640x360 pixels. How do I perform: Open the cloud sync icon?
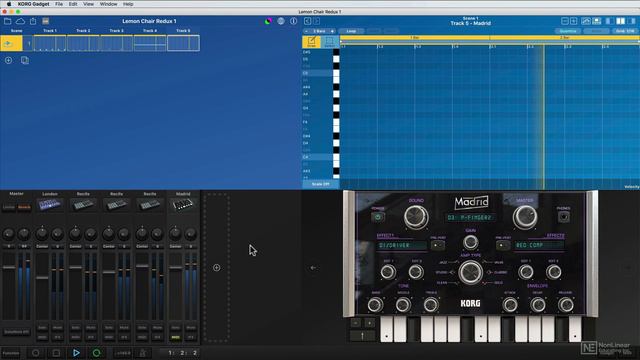point(20,21)
